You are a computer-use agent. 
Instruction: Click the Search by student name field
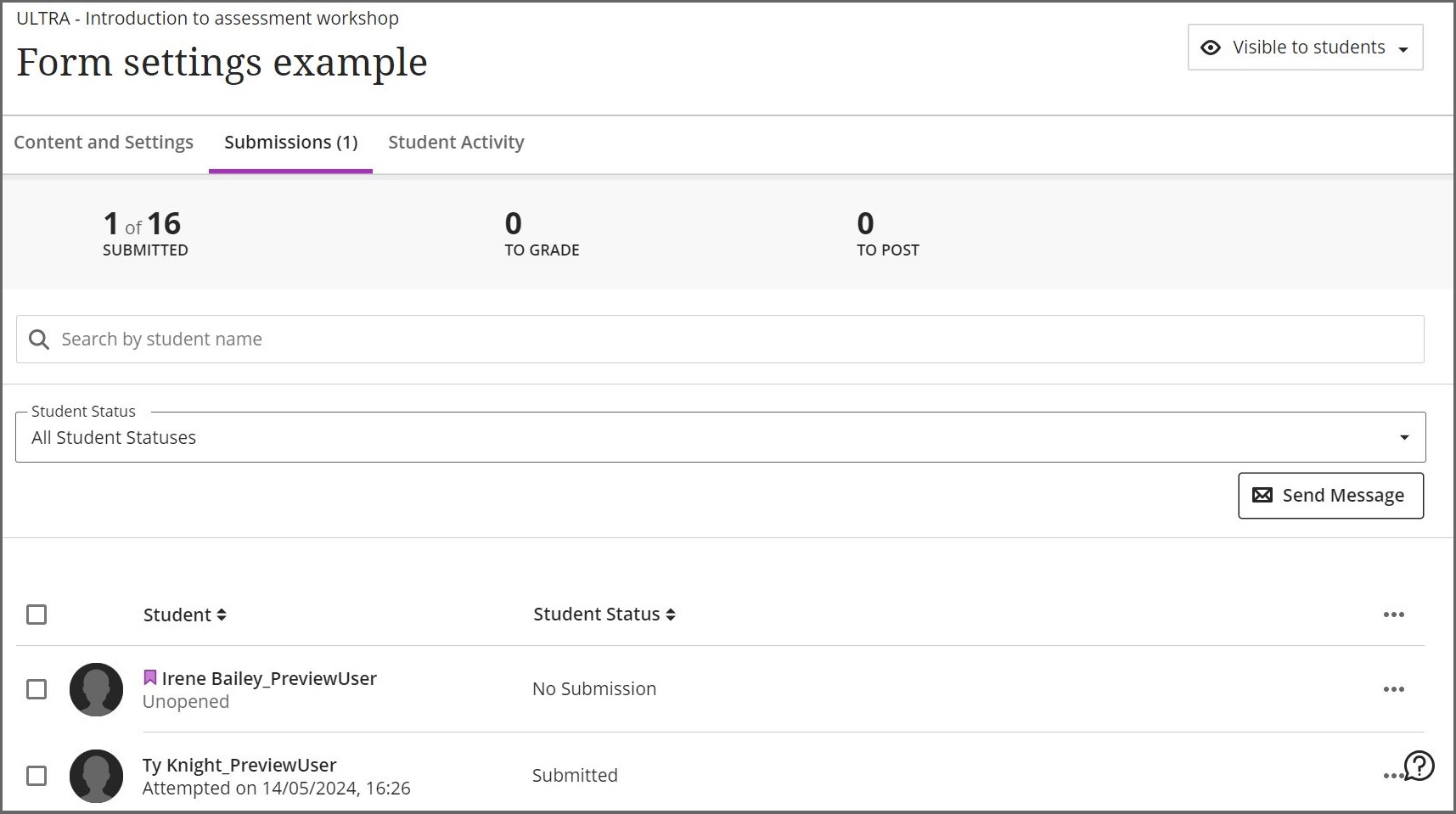[x=340, y=339]
